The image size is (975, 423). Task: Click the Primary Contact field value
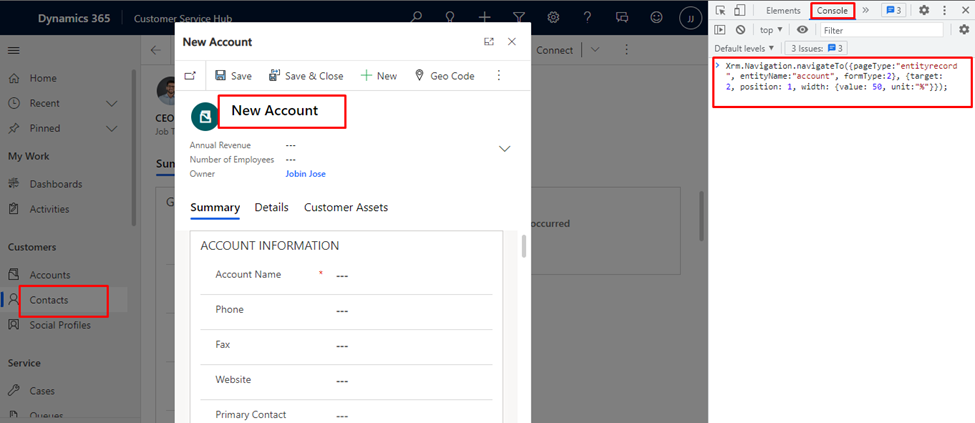341,416
